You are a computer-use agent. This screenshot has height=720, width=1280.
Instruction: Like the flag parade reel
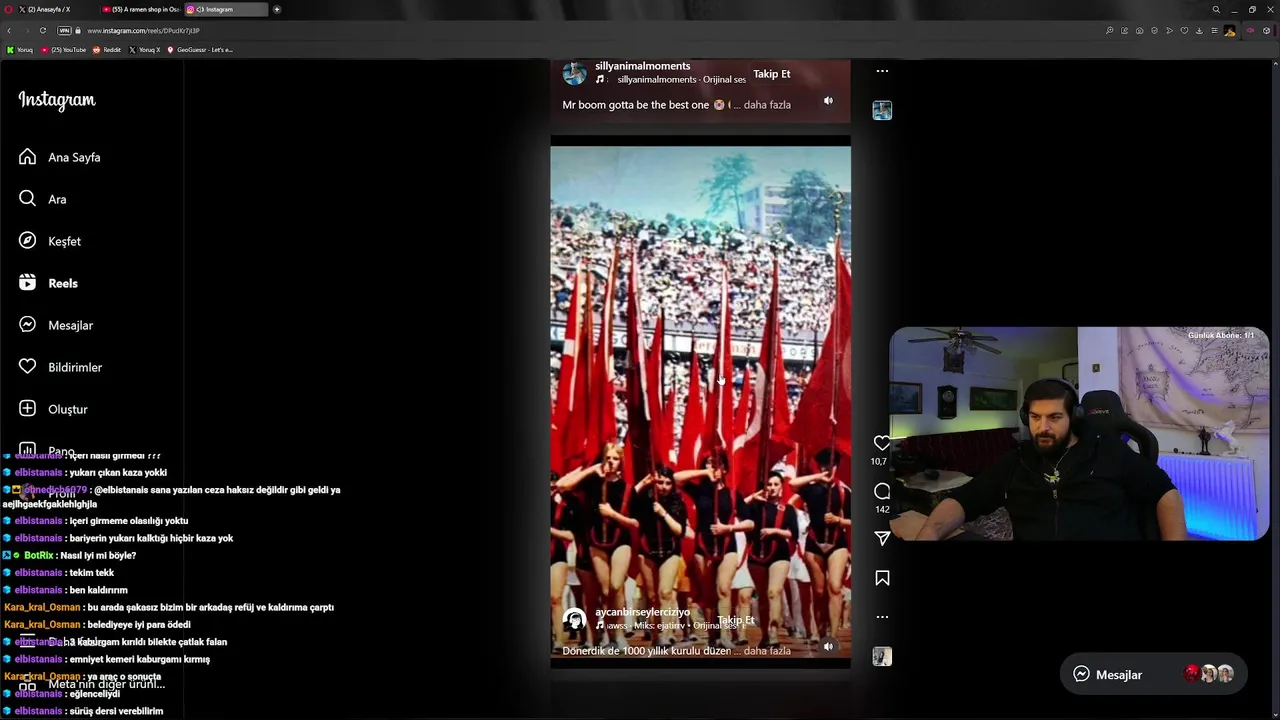click(x=882, y=443)
